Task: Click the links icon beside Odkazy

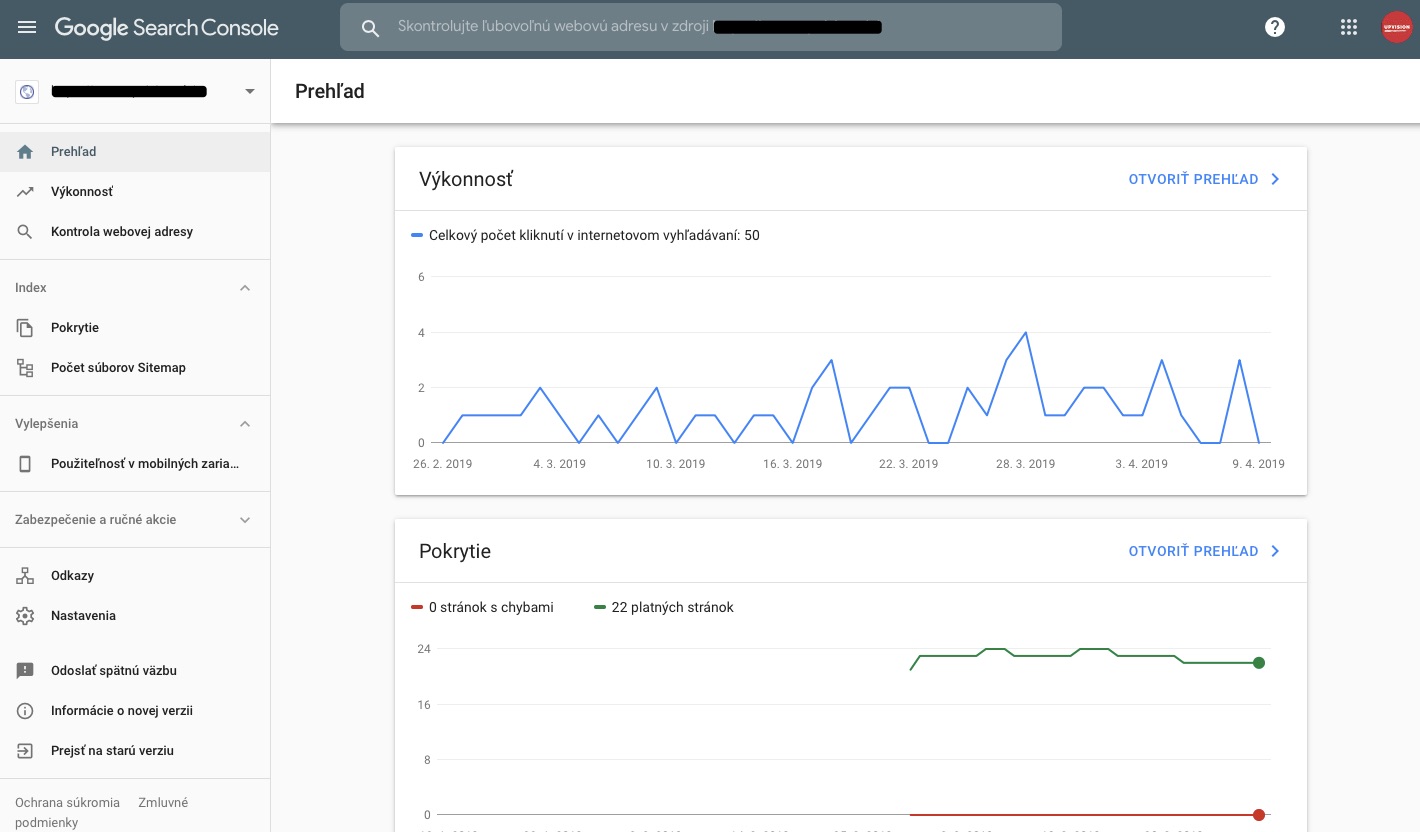Action: [26, 576]
